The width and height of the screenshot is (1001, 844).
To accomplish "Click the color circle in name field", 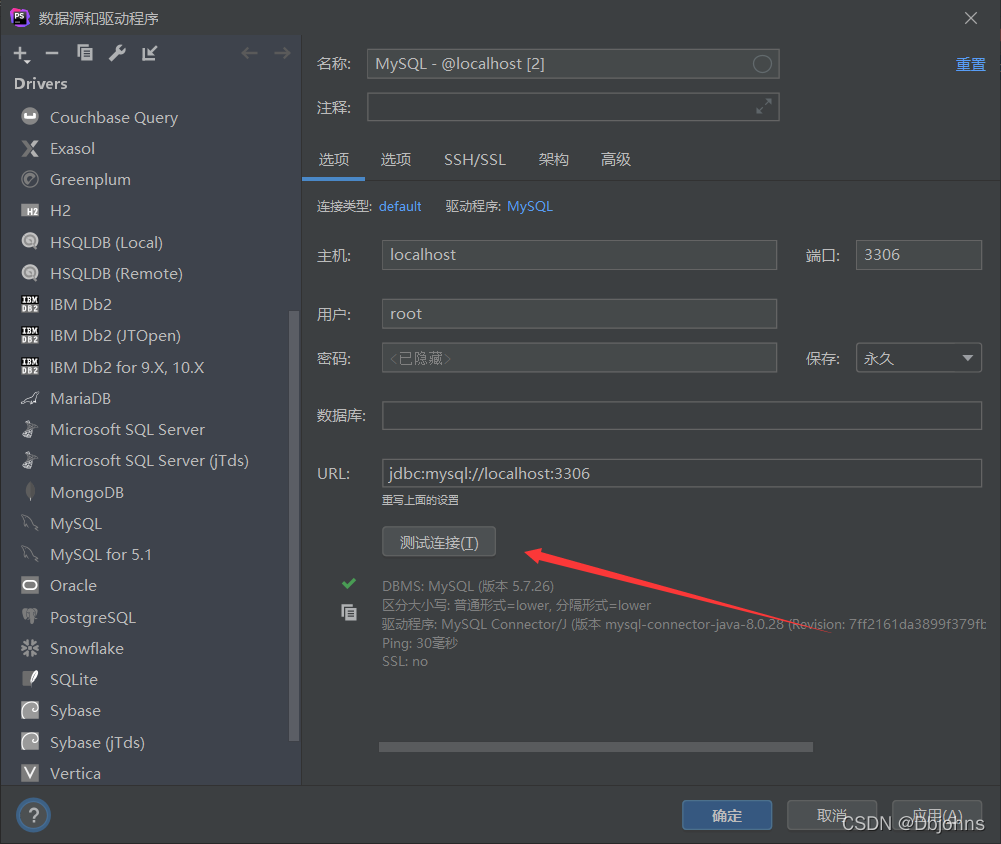I will coord(762,64).
